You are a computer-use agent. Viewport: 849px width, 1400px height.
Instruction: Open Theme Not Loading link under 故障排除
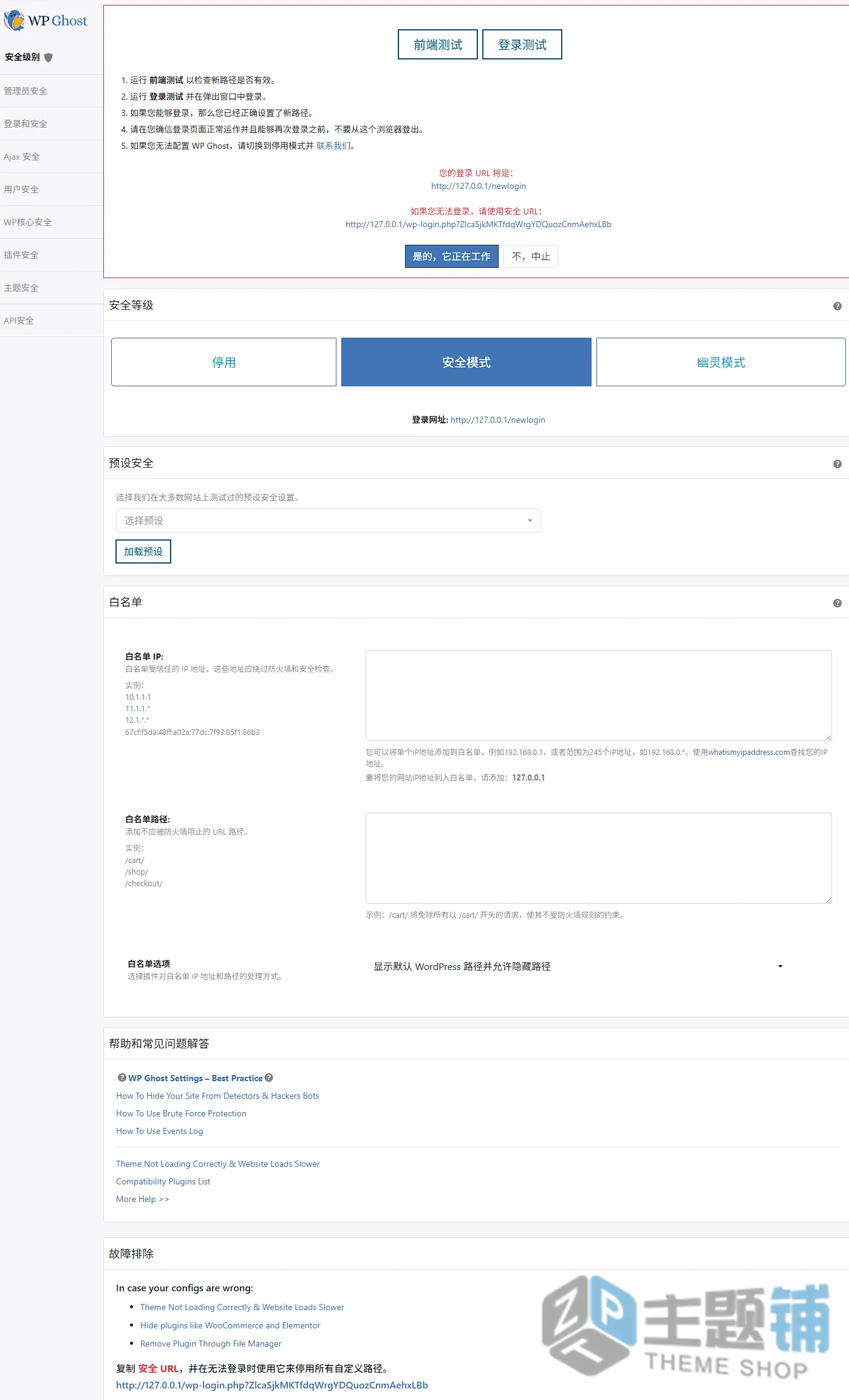tap(242, 1307)
